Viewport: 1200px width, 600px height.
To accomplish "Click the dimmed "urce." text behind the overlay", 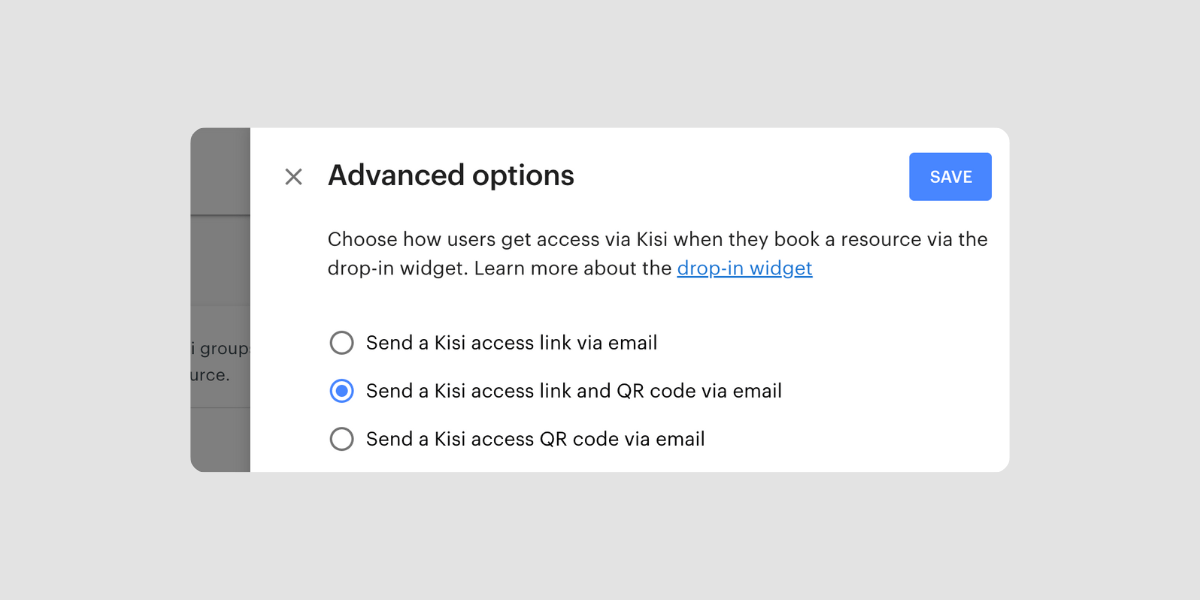I will [x=210, y=376].
